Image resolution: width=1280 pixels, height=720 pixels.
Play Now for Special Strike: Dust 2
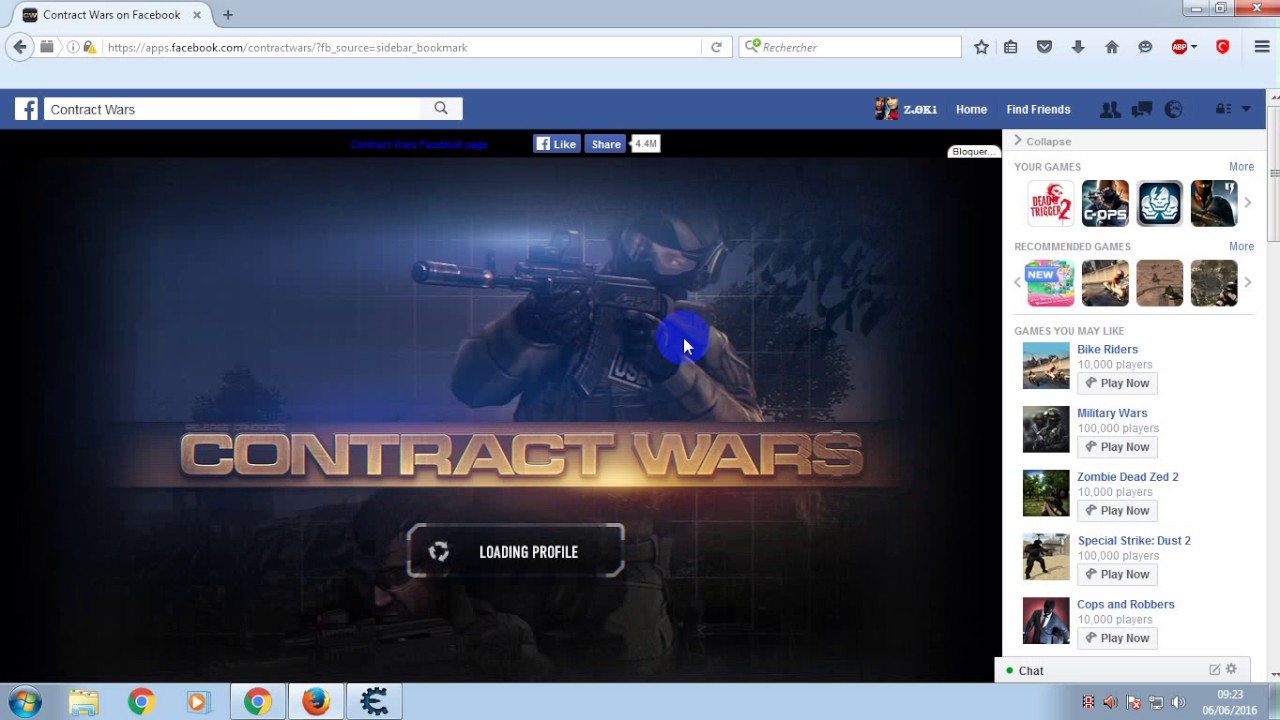pos(1117,574)
